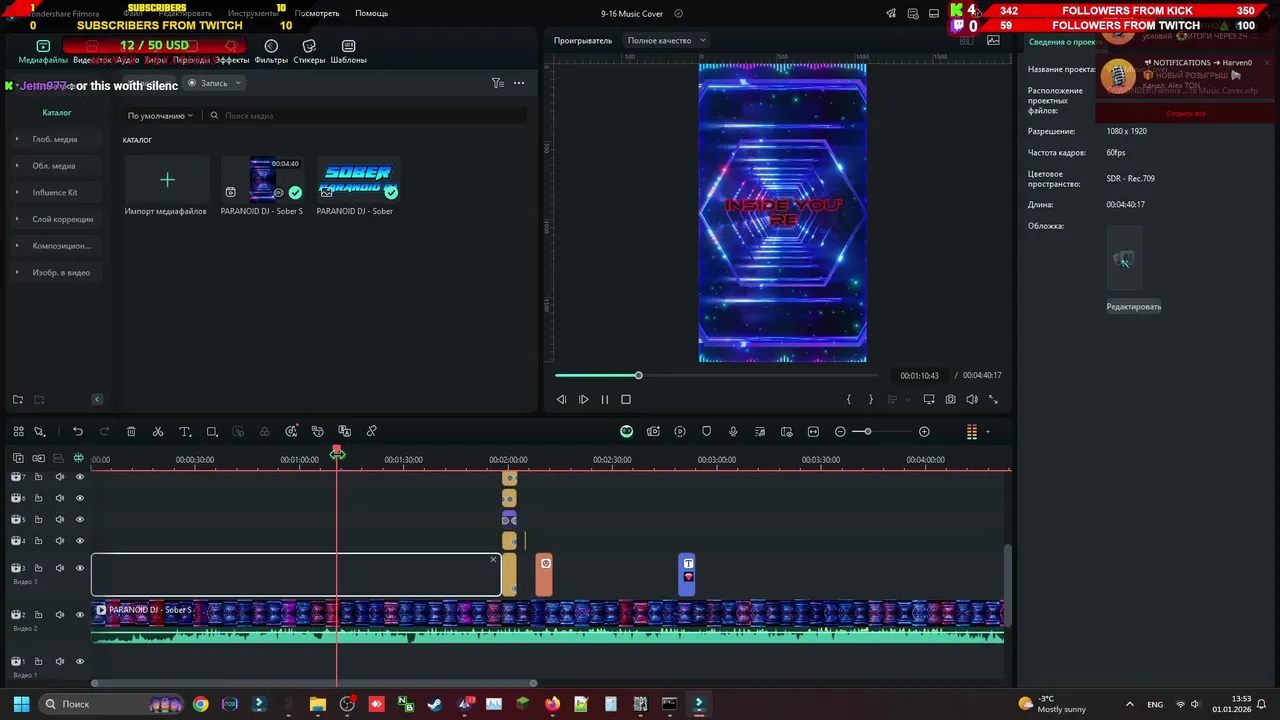
Task: Undo the last timeline action
Action: [78, 432]
